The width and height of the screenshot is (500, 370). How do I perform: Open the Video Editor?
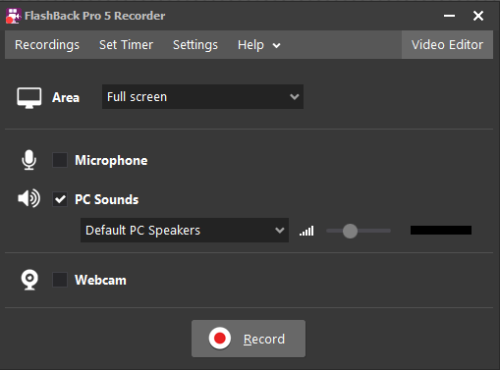pyautogui.click(x=447, y=45)
